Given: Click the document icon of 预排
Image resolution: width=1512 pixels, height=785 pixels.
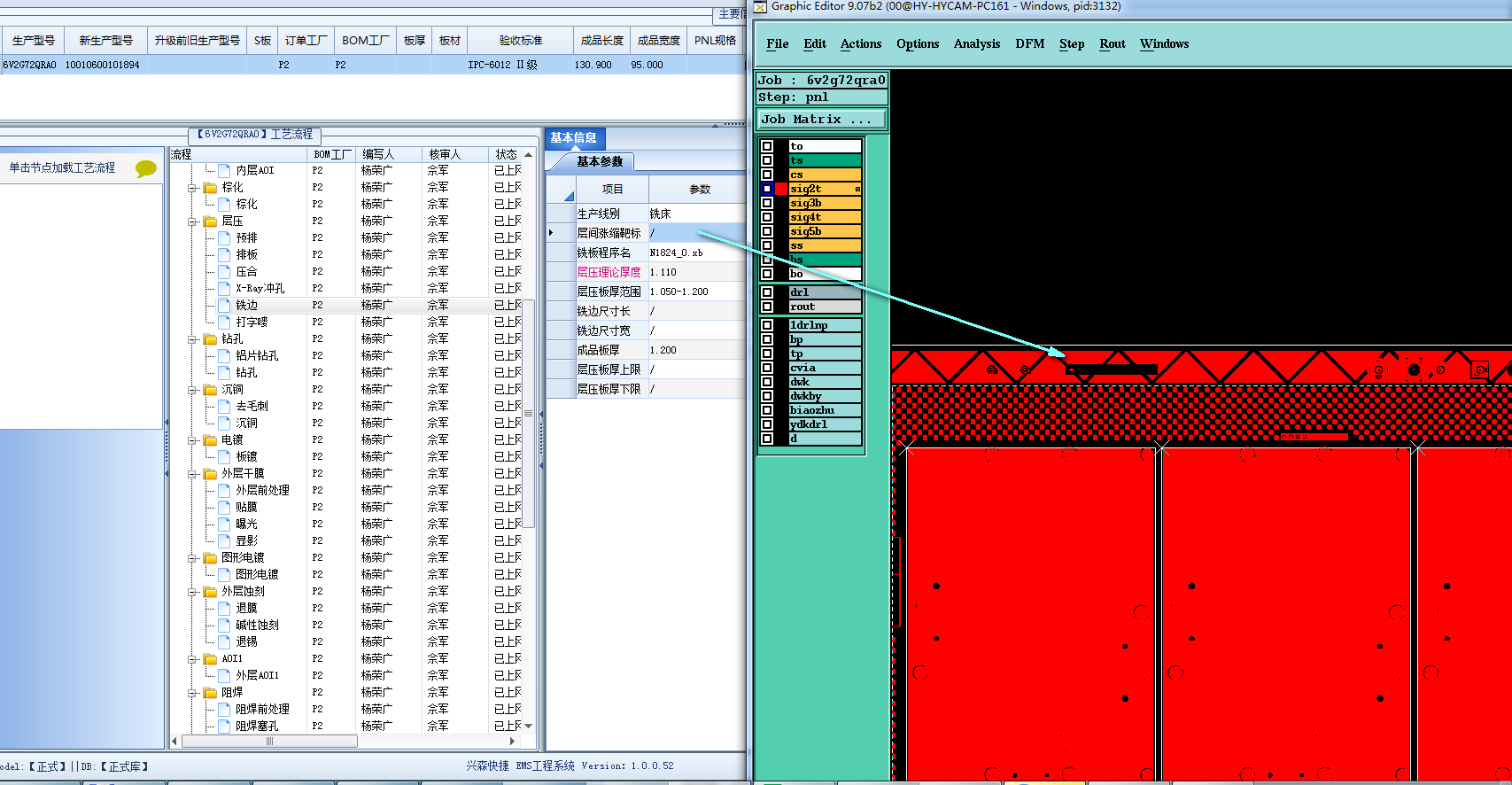Looking at the screenshot, I should point(224,237).
